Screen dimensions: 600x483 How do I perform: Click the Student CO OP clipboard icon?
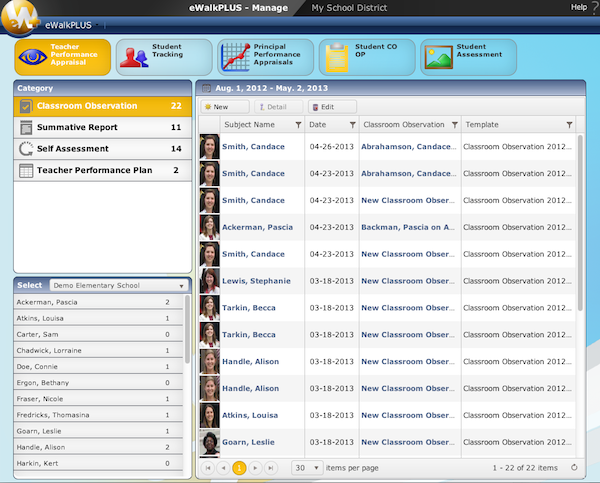coord(337,57)
